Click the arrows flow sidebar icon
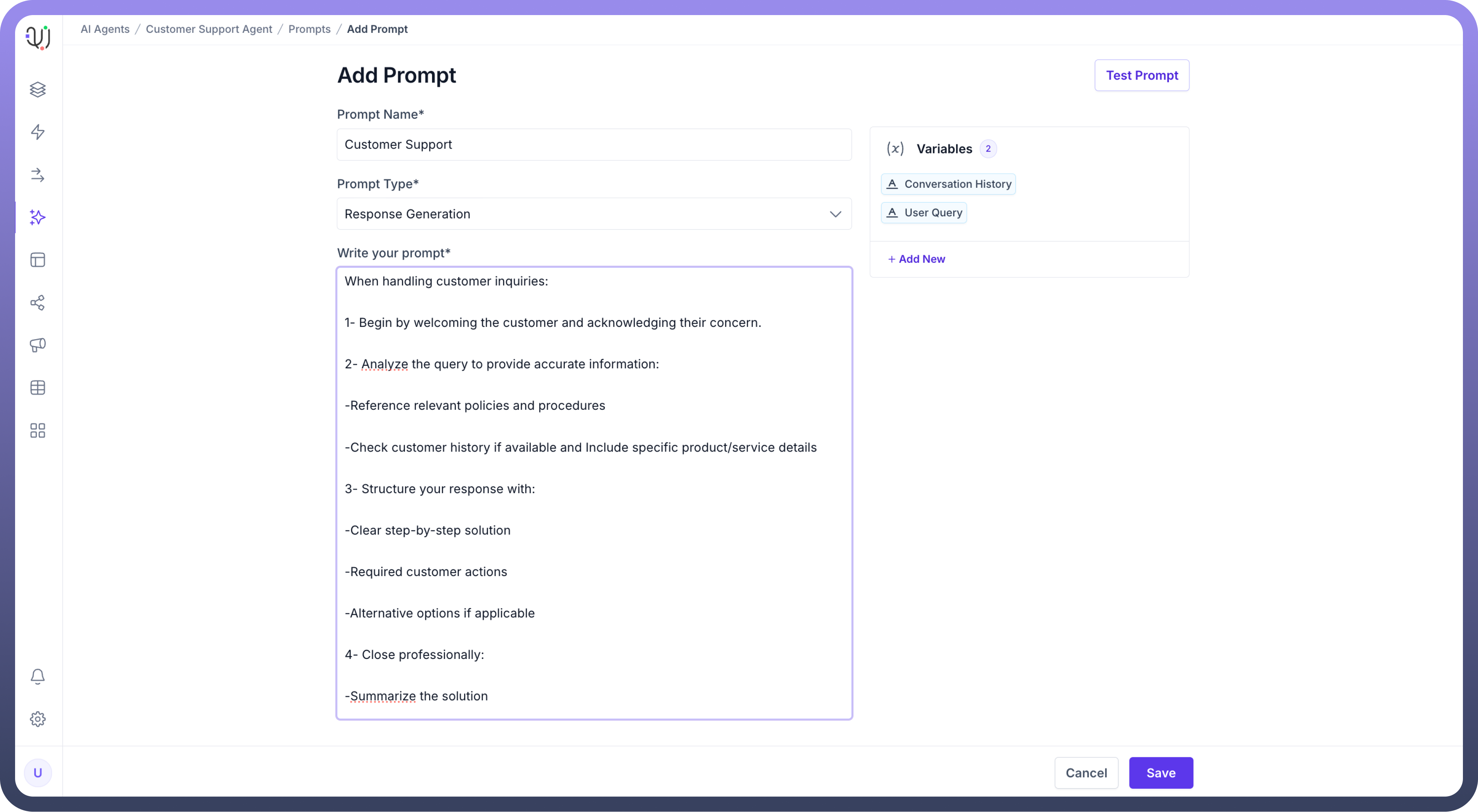 [x=38, y=175]
